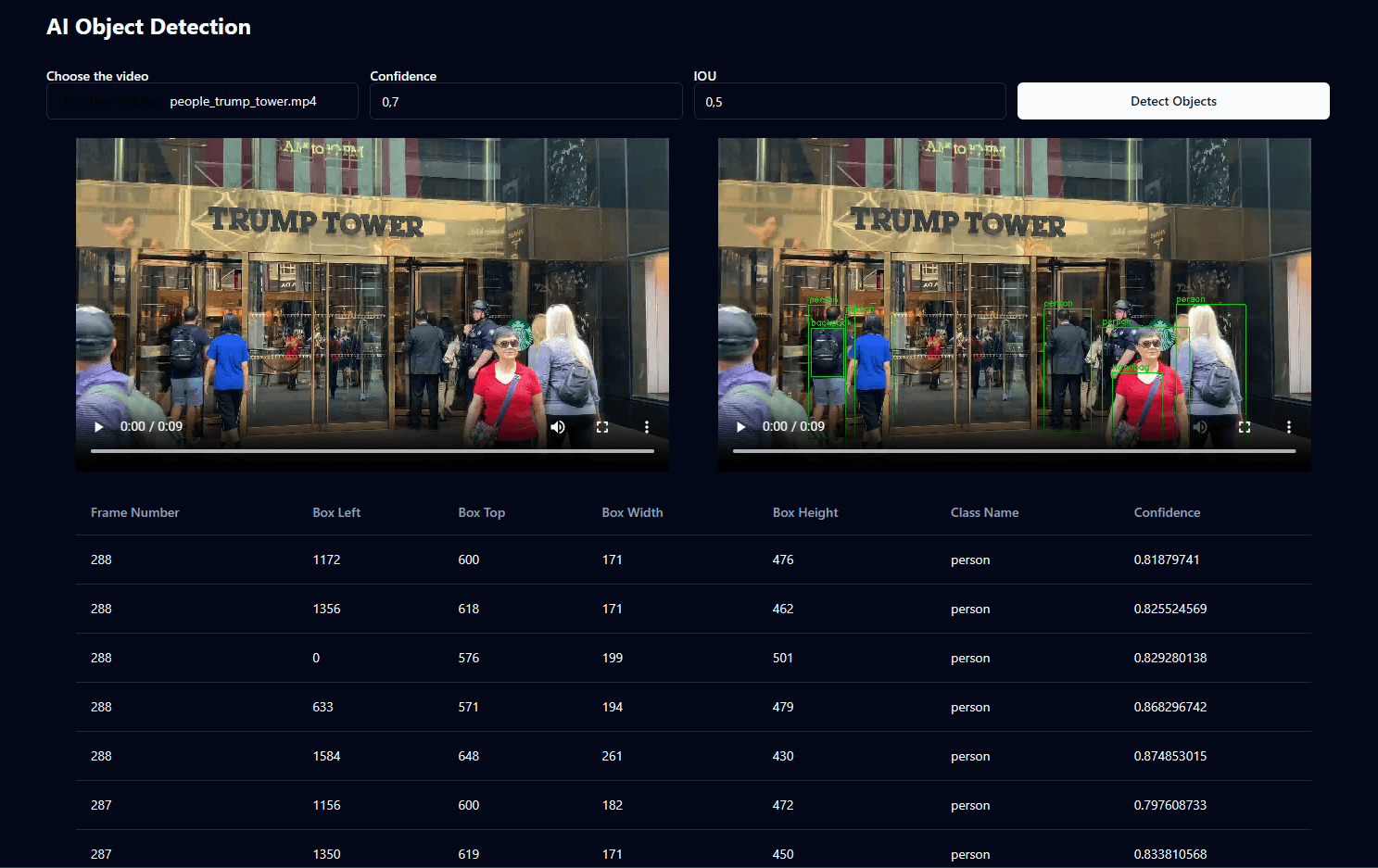Select confidence value 0.829280138
The height and width of the screenshot is (868, 1378).
coord(1170,658)
